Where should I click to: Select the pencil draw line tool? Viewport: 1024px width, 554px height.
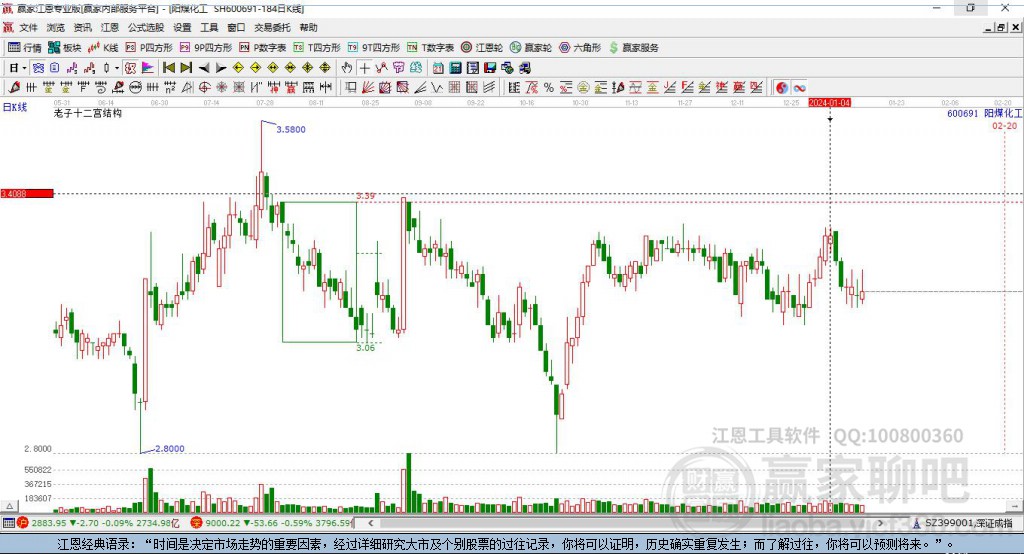tap(14, 88)
